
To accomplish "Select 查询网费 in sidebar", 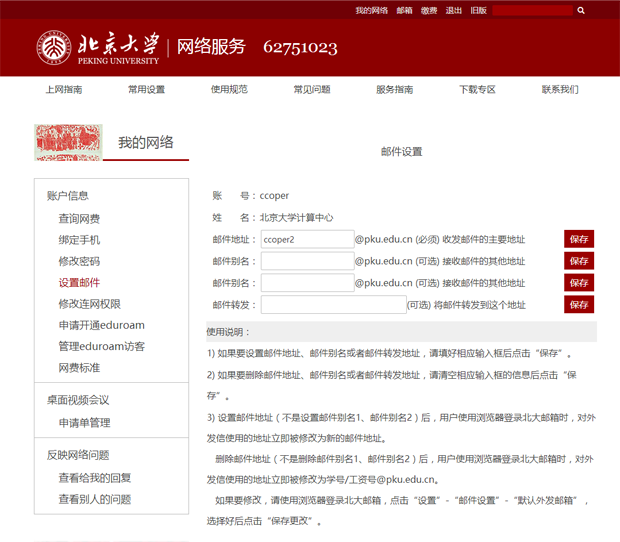I will tap(79, 219).
